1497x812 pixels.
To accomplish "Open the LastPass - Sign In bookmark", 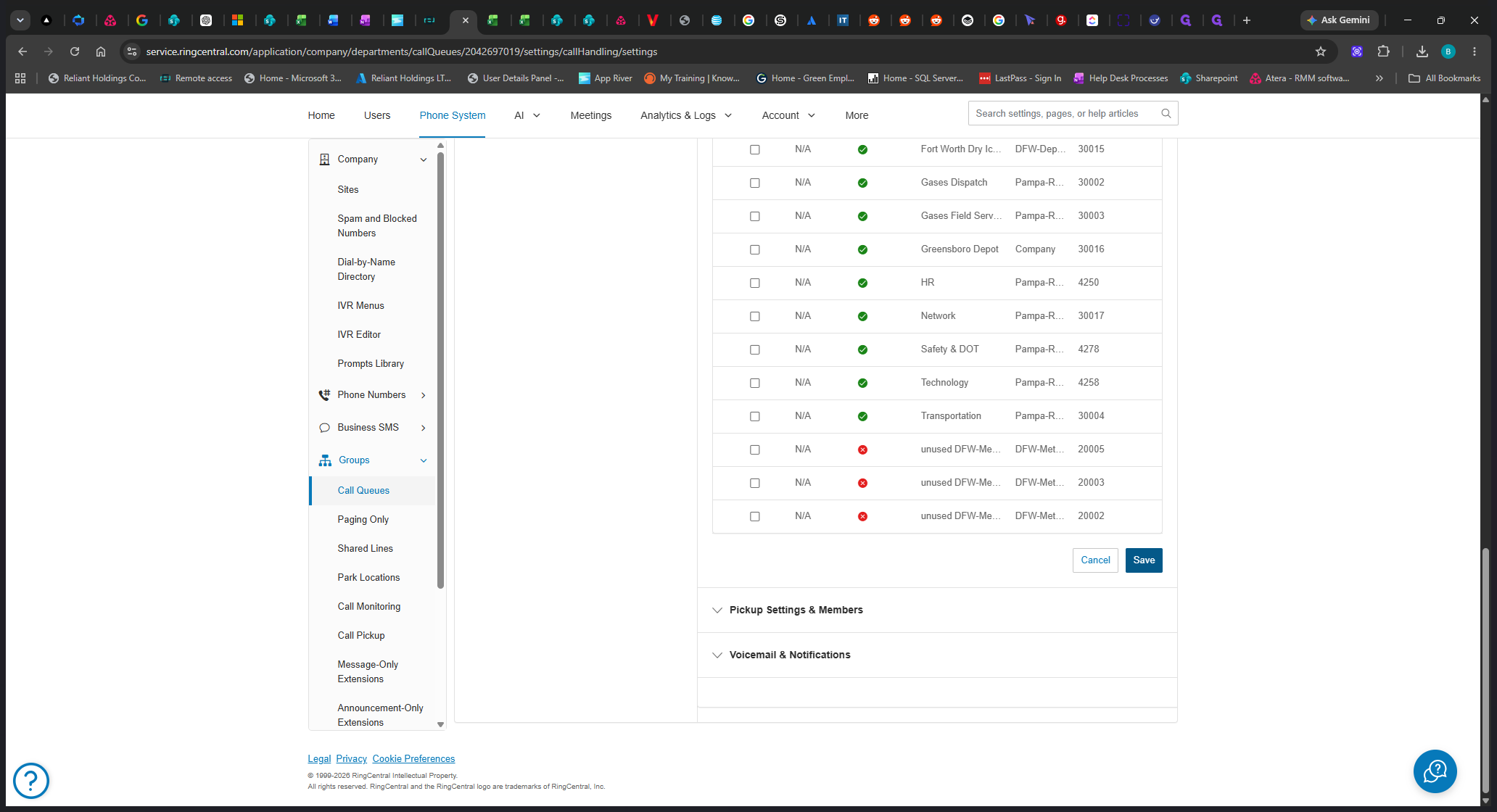I will [x=1020, y=78].
